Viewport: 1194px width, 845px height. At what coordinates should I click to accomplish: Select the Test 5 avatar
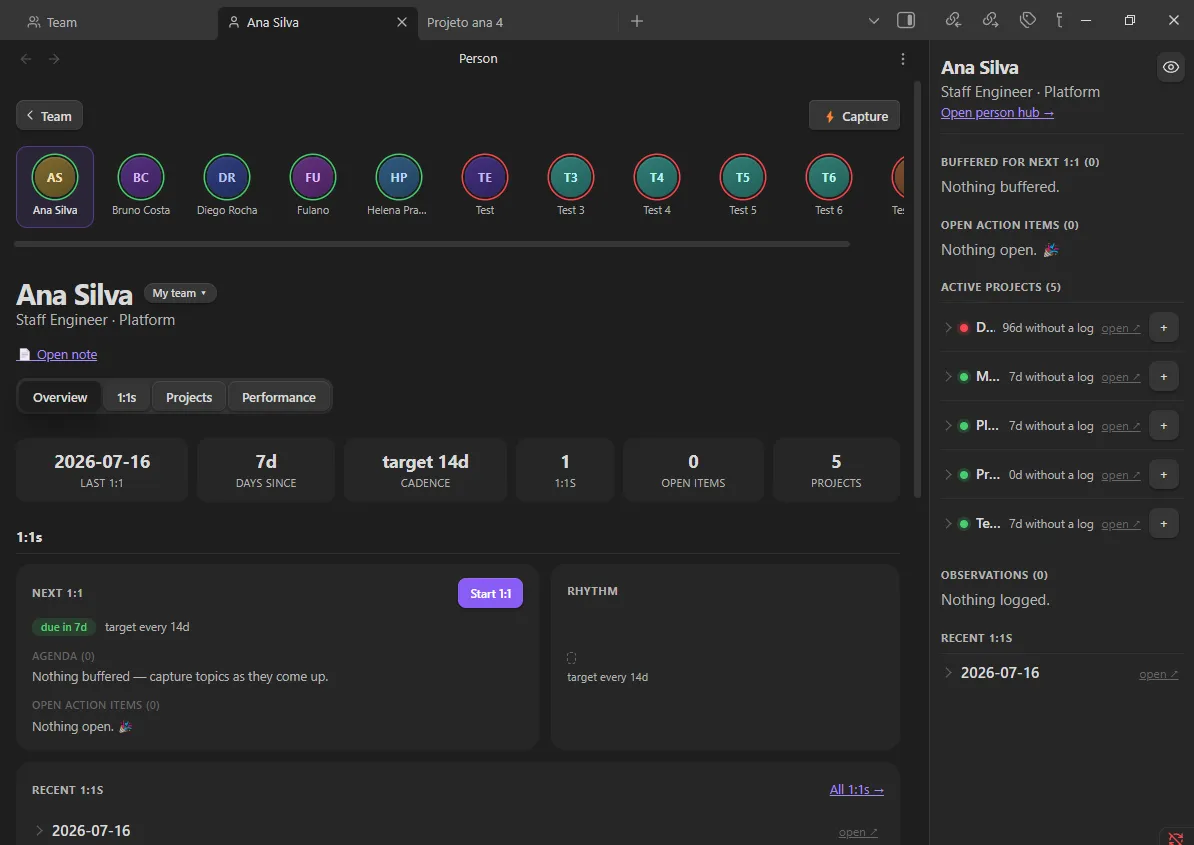click(743, 177)
